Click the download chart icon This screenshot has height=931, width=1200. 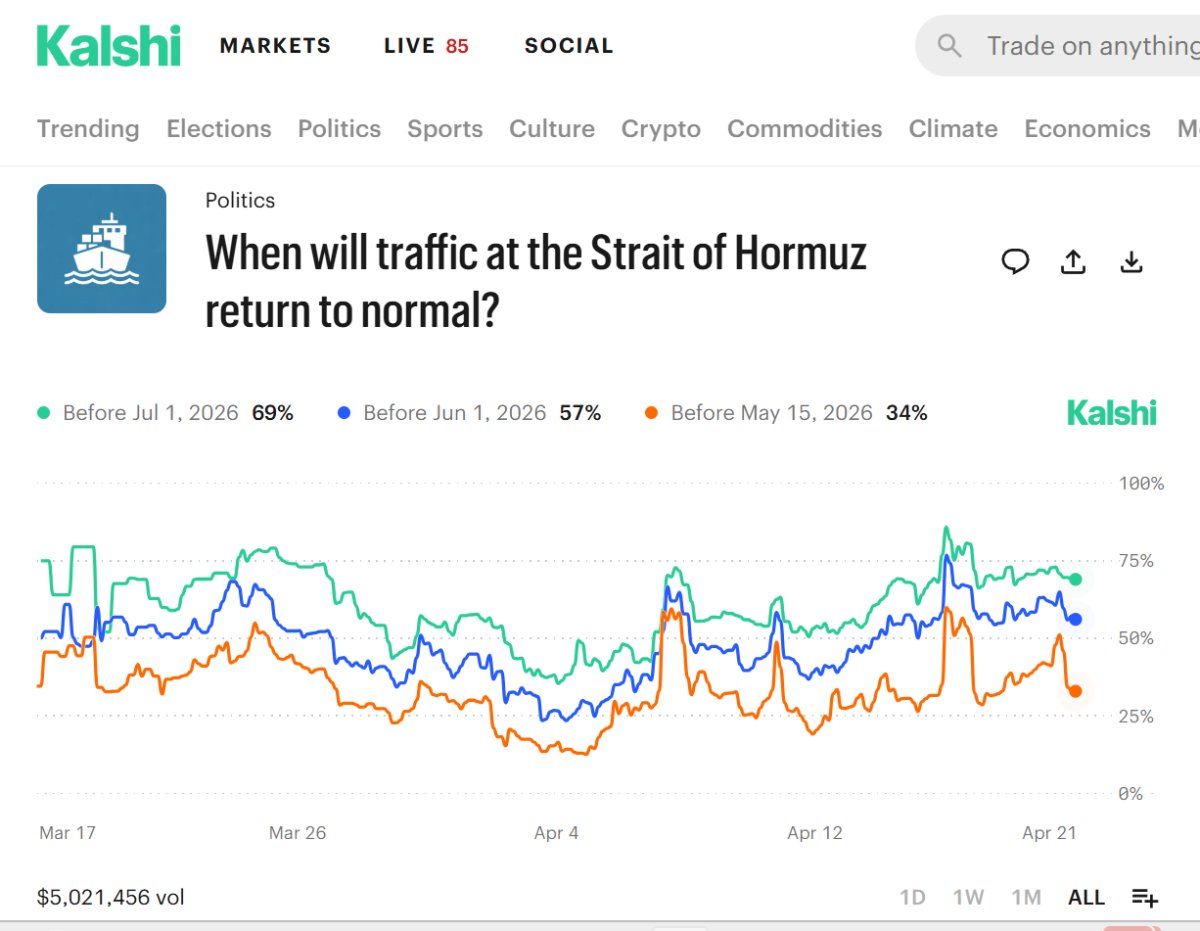click(x=1131, y=262)
